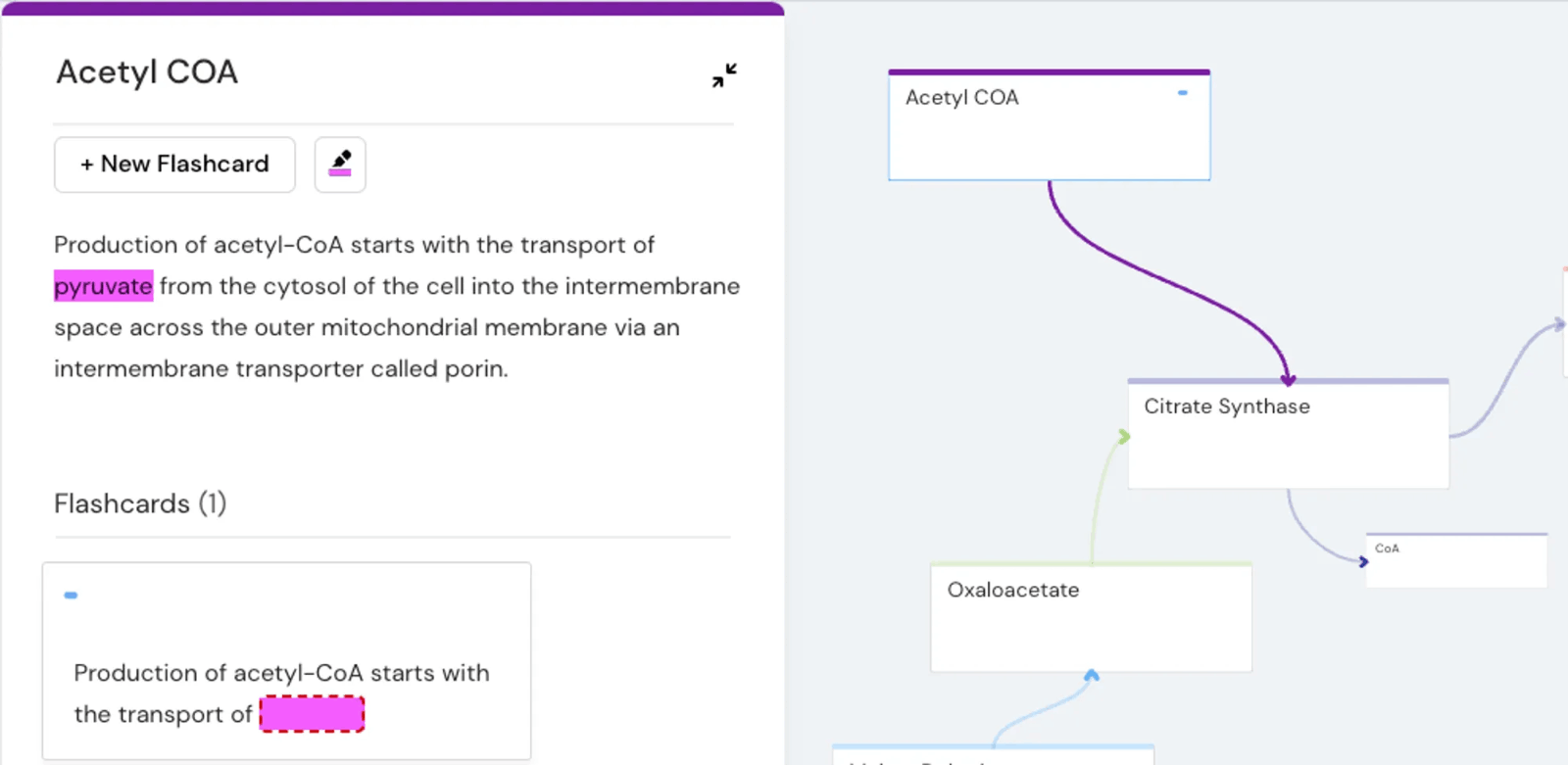Click the blue dash on the flashcard
This screenshot has height=765, width=1568.
71,595
